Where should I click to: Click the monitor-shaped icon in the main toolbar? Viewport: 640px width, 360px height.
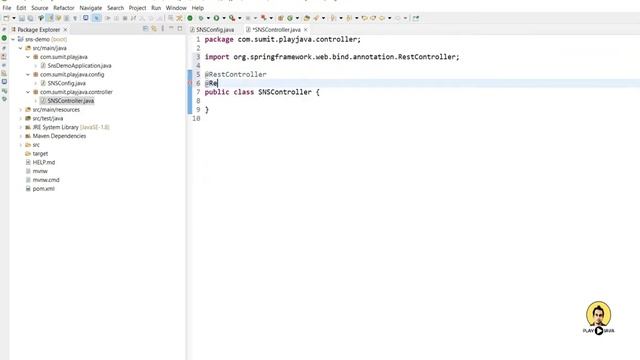pyautogui.click(x=86, y=18)
